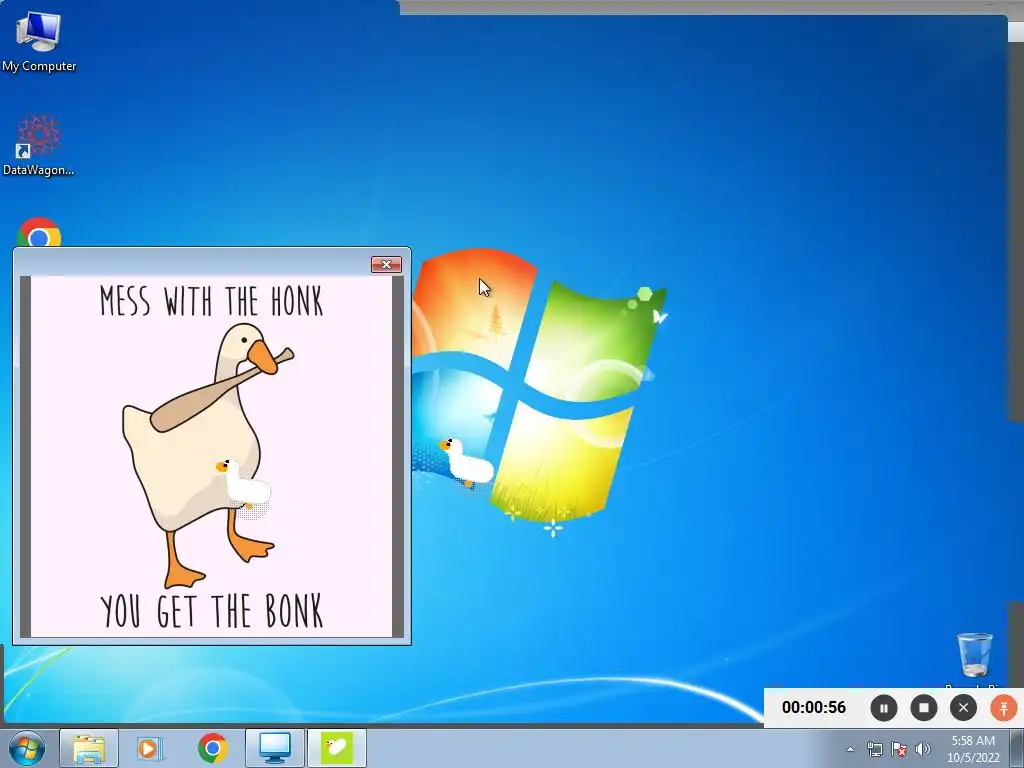The width and height of the screenshot is (1024, 768).
Task: Open the network status tray icon
Action: point(874,749)
